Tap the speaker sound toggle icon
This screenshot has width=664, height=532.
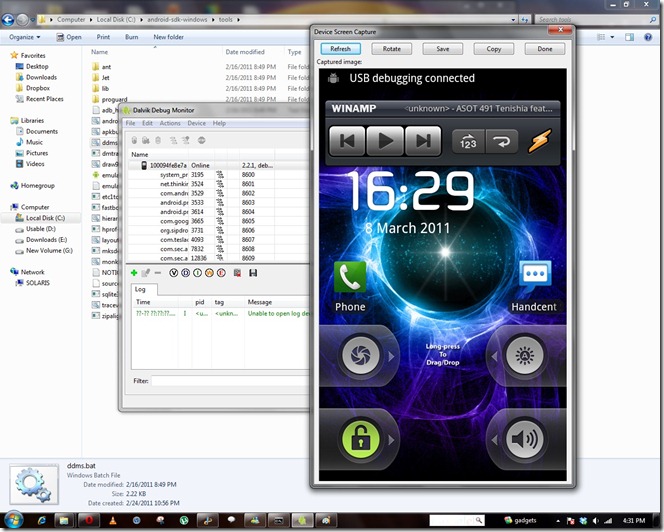tap(525, 439)
